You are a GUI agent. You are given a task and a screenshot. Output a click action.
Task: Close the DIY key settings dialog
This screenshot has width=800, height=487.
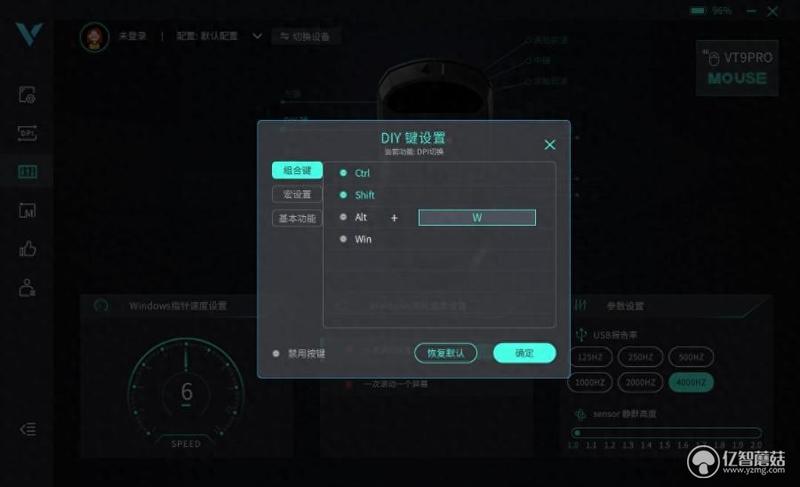(x=549, y=145)
